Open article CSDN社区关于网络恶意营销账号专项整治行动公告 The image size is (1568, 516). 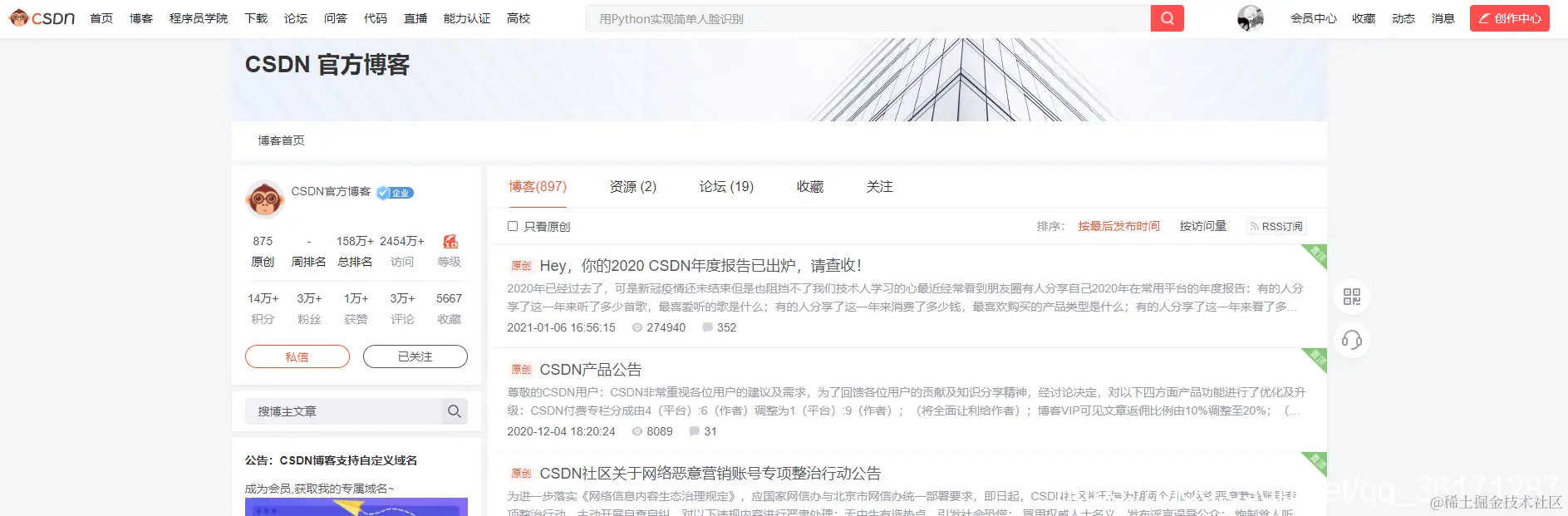710,474
